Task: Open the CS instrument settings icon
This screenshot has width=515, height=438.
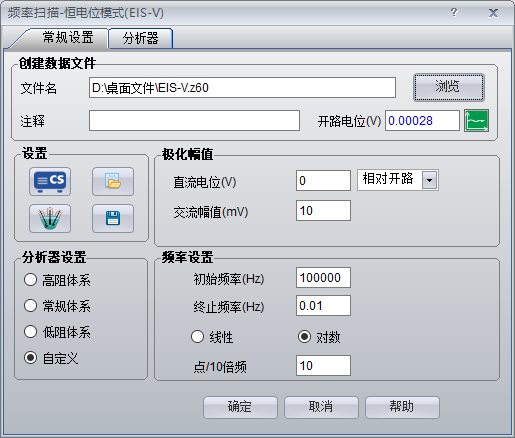Action: pos(50,181)
